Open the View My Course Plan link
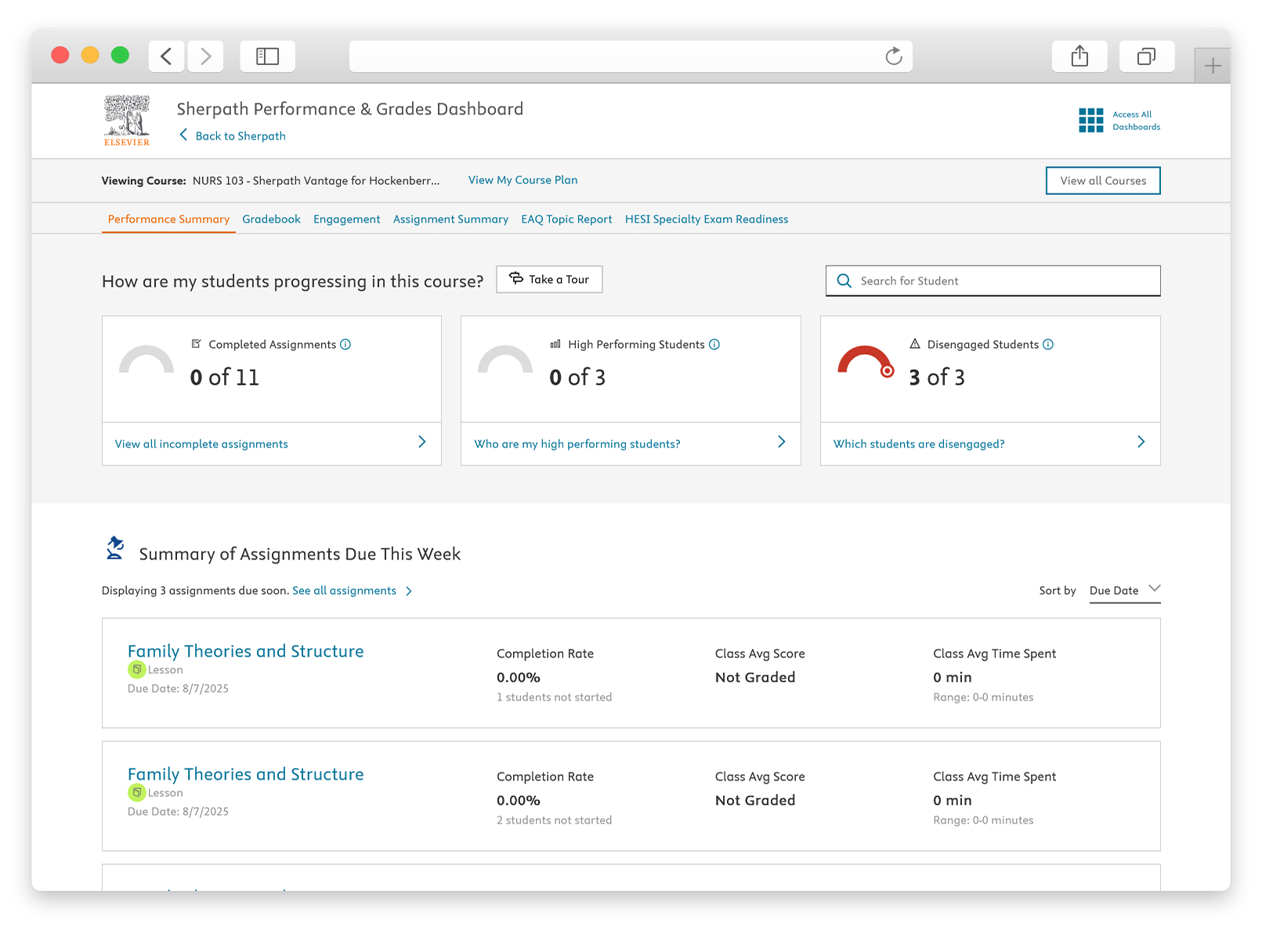Viewport: 1262px width, 952px height. [523, 180]
